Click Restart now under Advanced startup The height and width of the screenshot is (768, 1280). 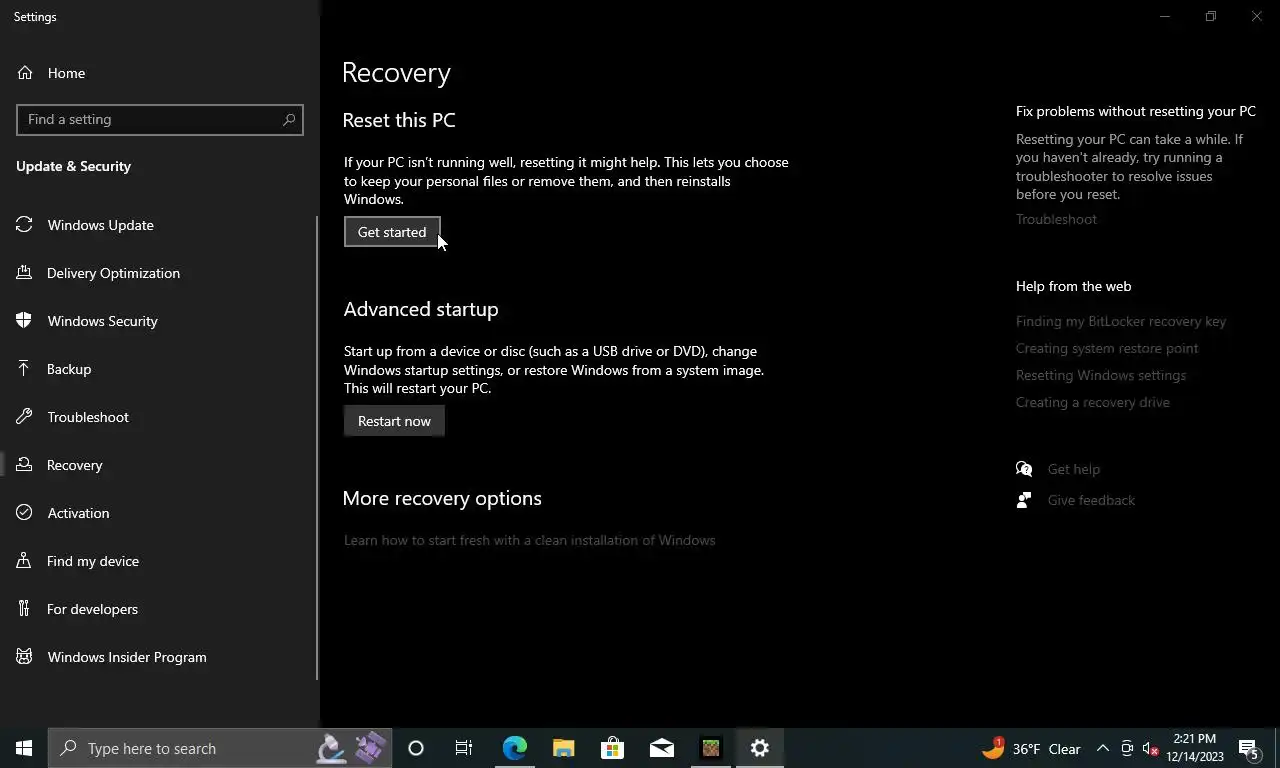click(x=394, y=421)
